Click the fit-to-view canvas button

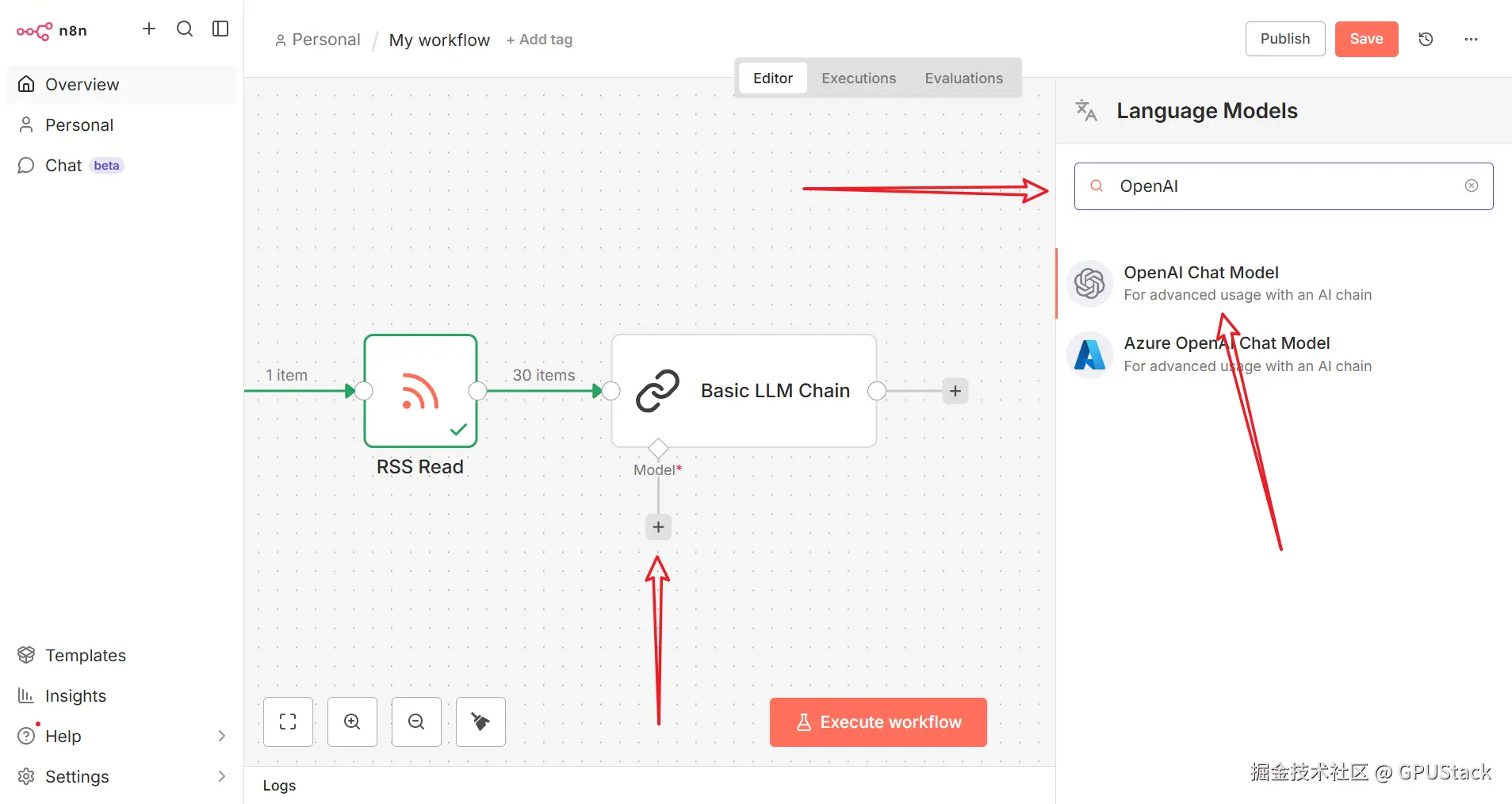(288, 722)
